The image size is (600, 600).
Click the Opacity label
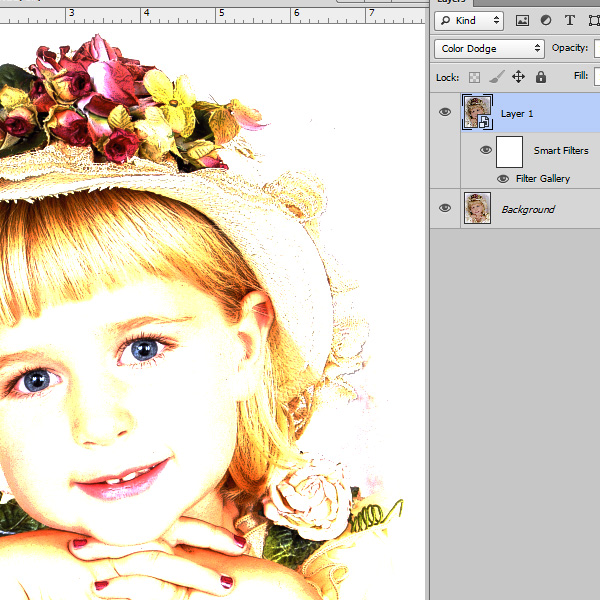click(569, 48)
